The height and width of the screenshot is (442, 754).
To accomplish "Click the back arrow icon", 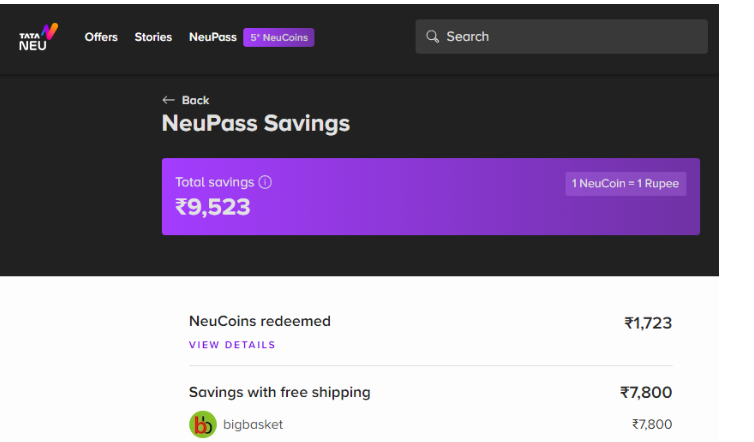I will click(x=168, y=100).
